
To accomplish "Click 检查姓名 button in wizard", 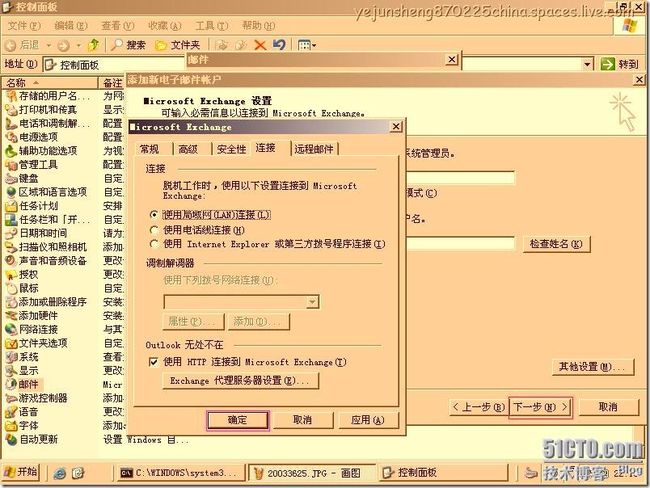I will 556,244.
